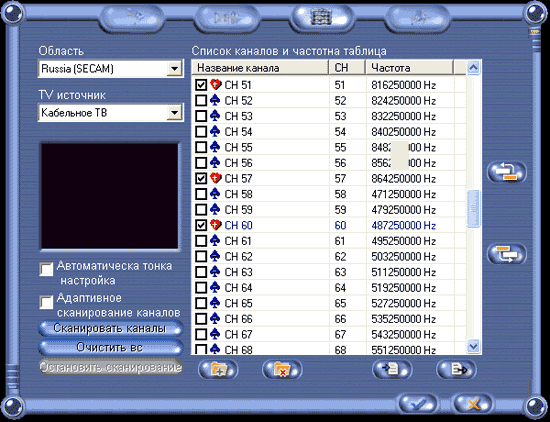Viewport: 550px width, 422px height.
Task: Sort by CH column header
Action: point(347,68)
